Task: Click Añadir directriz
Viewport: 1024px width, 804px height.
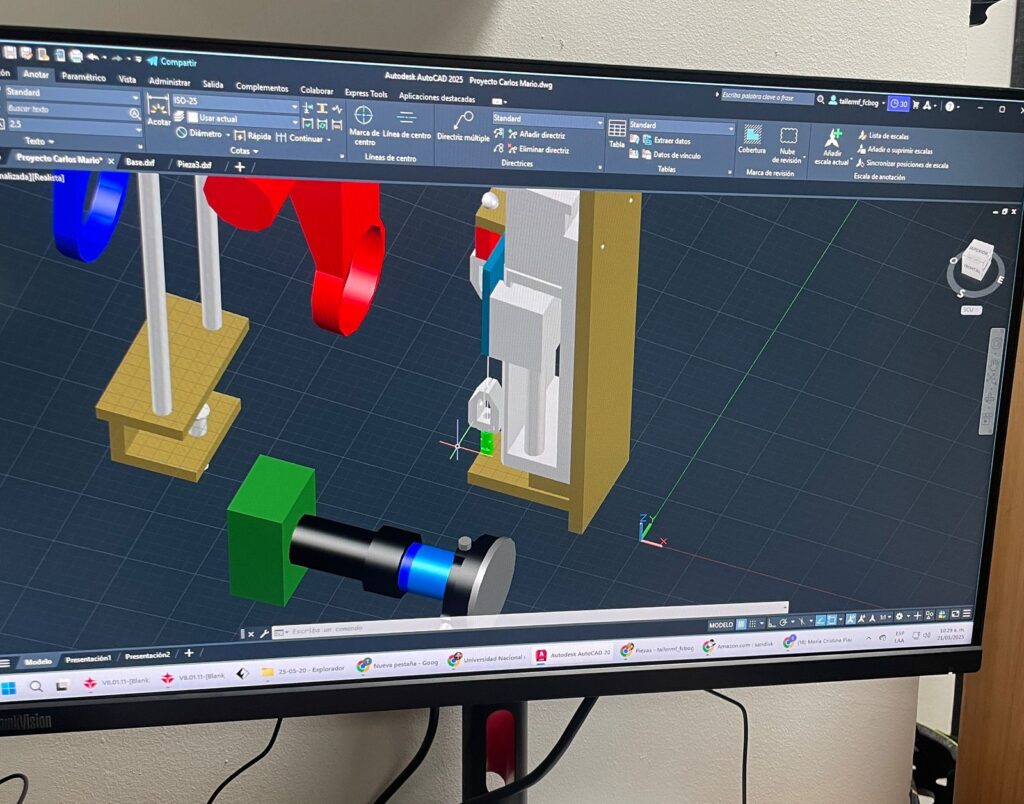Action: click(x=537, y=135)
